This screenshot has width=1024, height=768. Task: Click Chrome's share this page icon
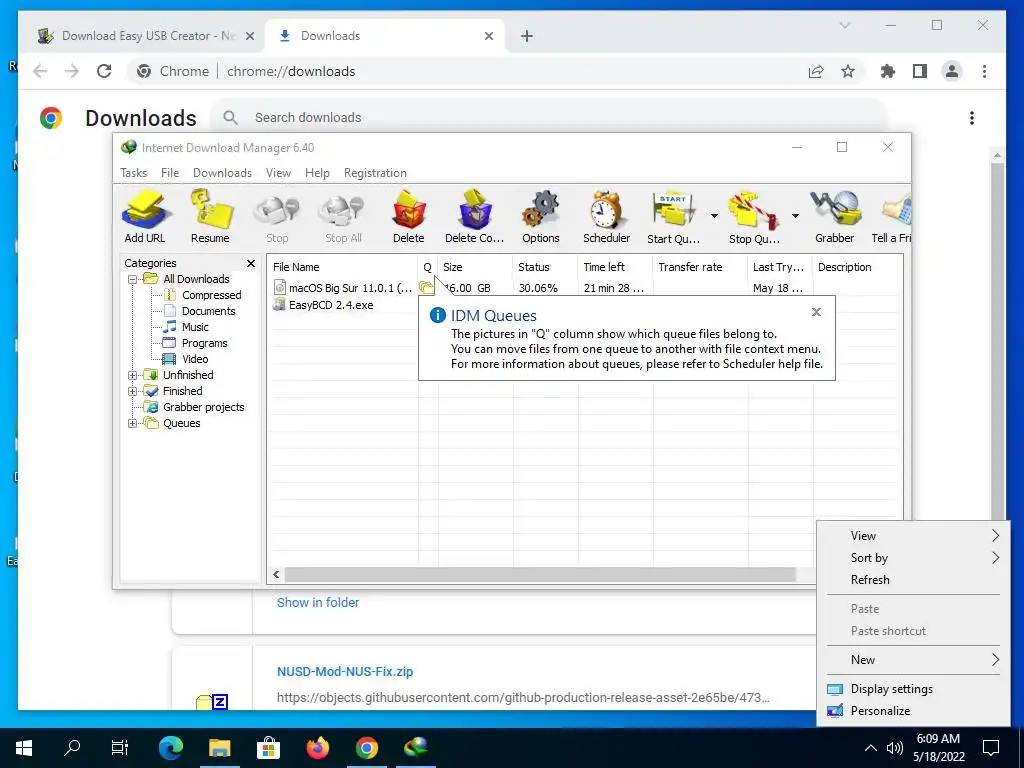coord(816,71)
